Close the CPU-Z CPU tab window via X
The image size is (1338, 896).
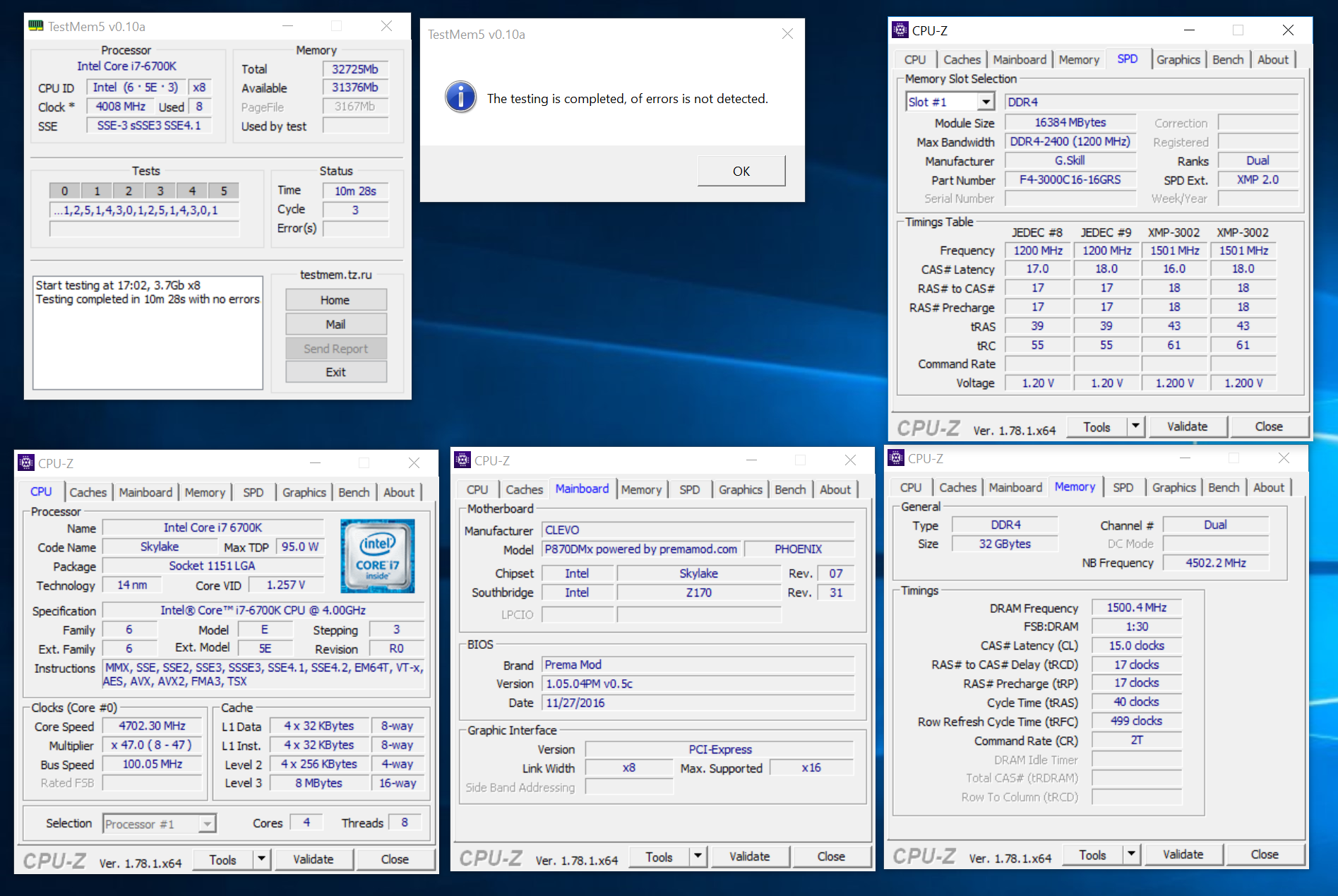[414, 463]
